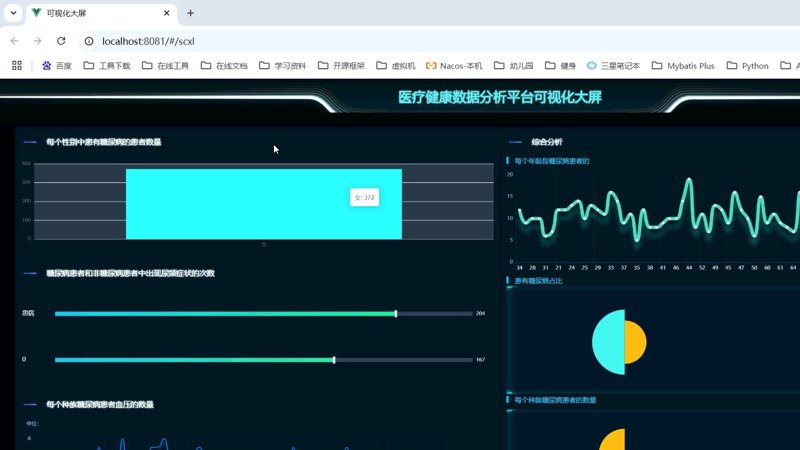Close the 可视化大屏 tab
The height and width of the screenshot is (450, 800).
(166, 13)
